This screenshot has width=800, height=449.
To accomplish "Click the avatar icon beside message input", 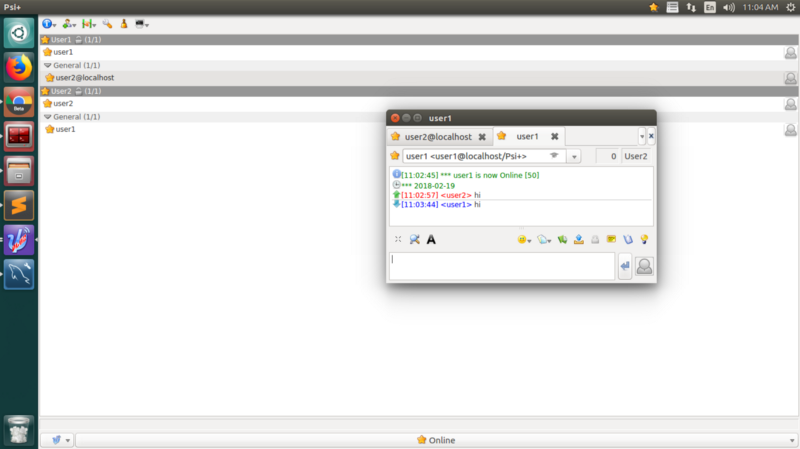I will (644, 266).
